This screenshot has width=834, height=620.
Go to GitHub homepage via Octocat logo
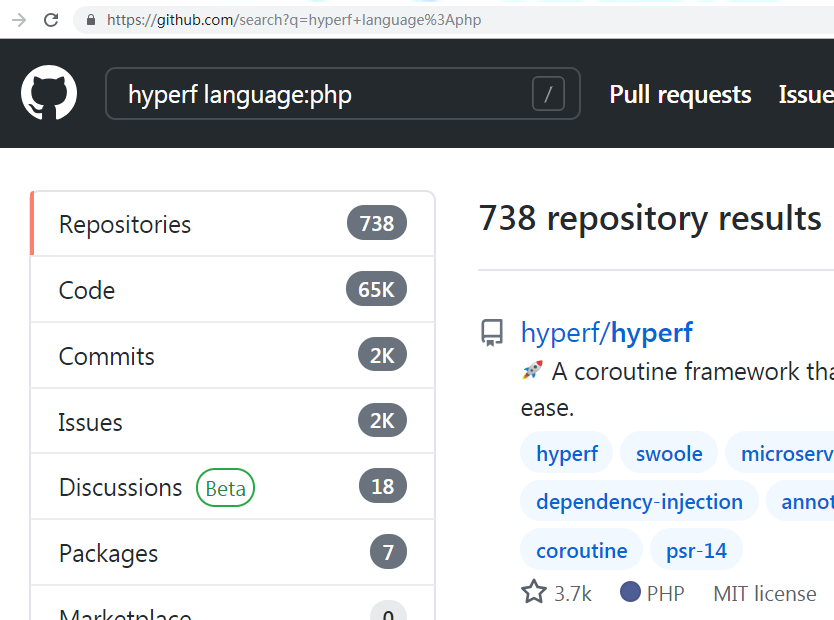pyautogui.click(x=49, y=93)
